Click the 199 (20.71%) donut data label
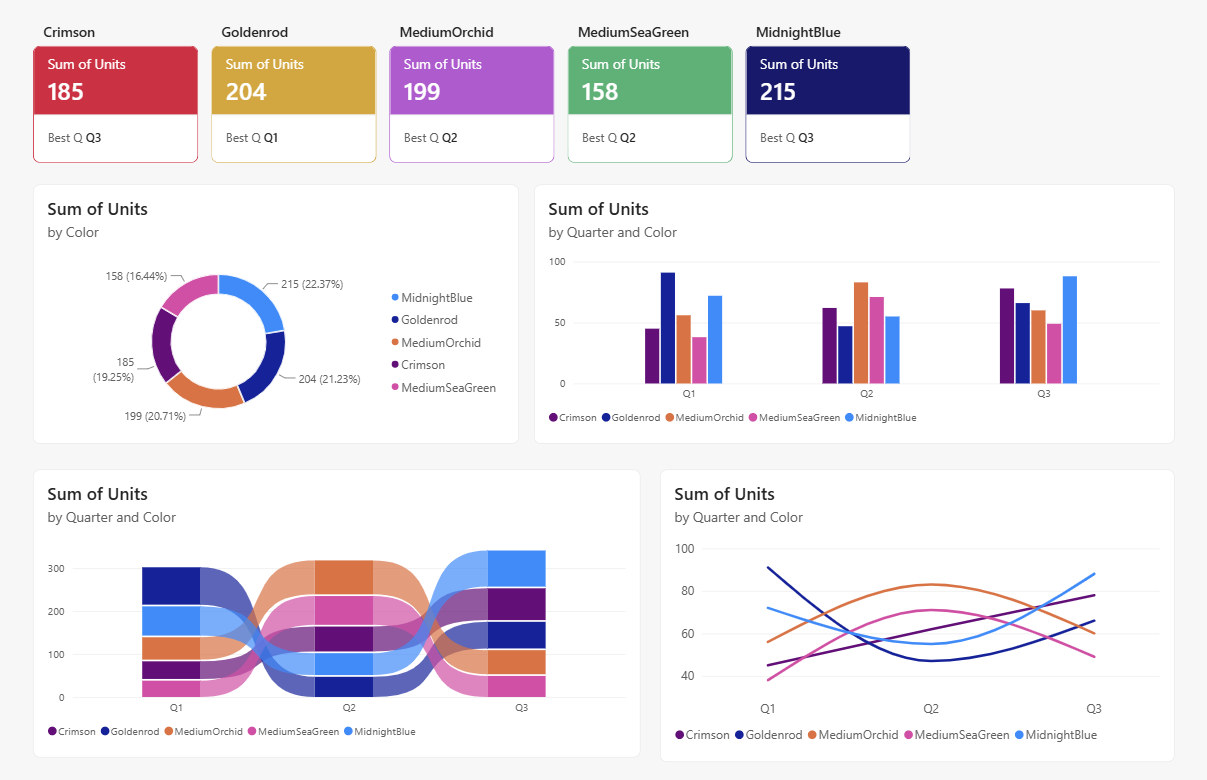The height and width of the screenshot is (780, 1207). 153,416
